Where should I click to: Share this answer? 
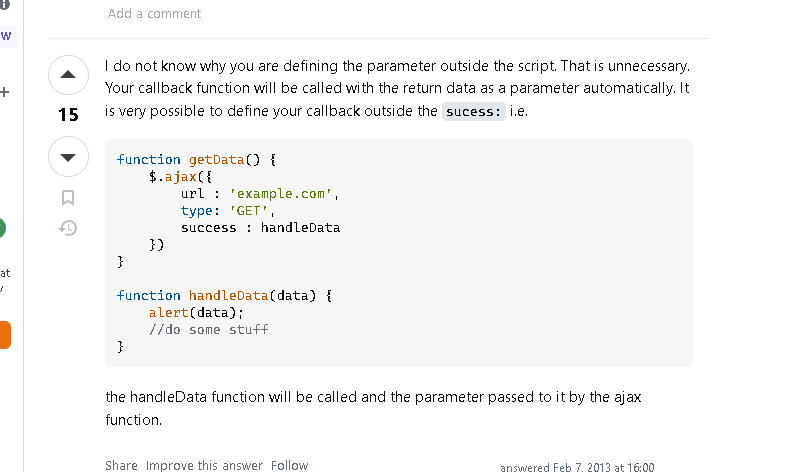[x=121, y=465]
